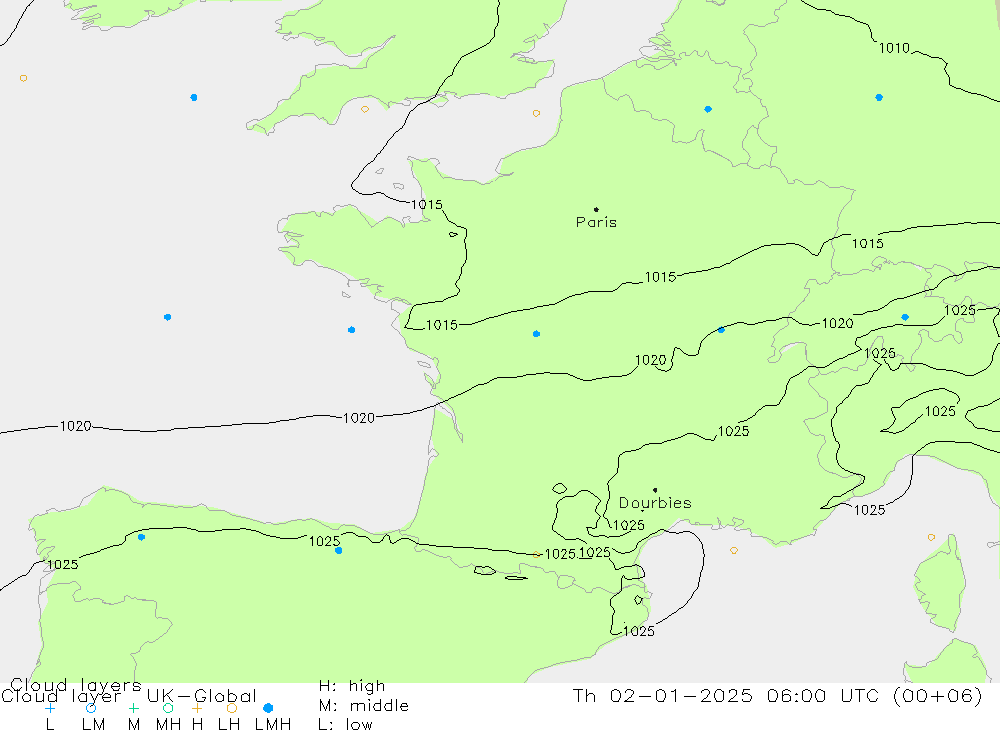This screenshot has width=1000, height=733.
Task: Click the '1025' label over northwest Spain
Action: tap(62, 564)
